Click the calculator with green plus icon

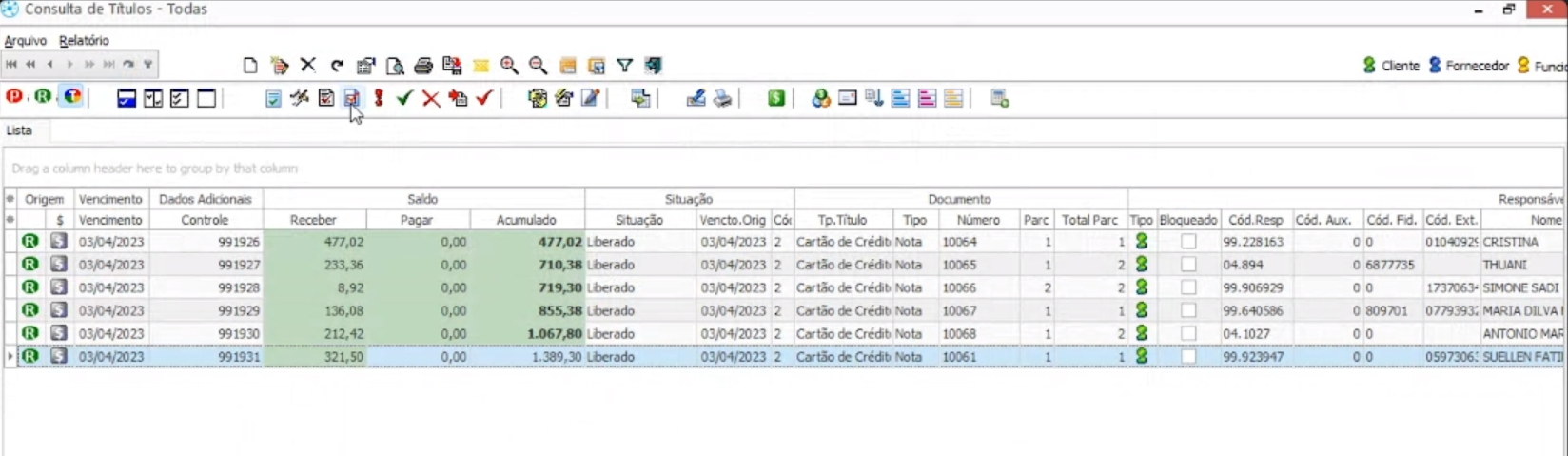coord(999,98)
